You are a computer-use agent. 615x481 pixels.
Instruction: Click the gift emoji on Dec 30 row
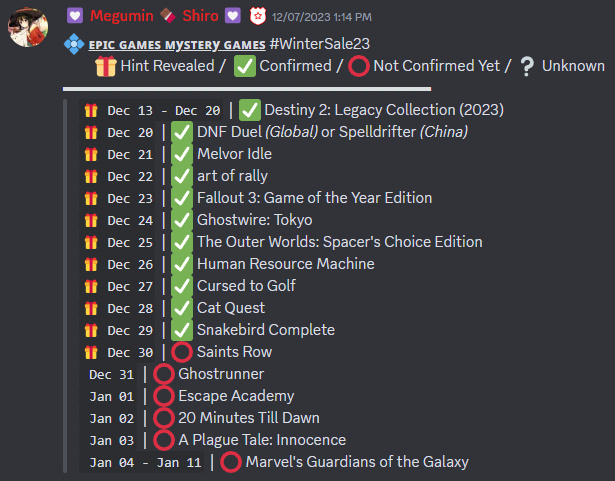pyautogui.click(x=91, y=352)
